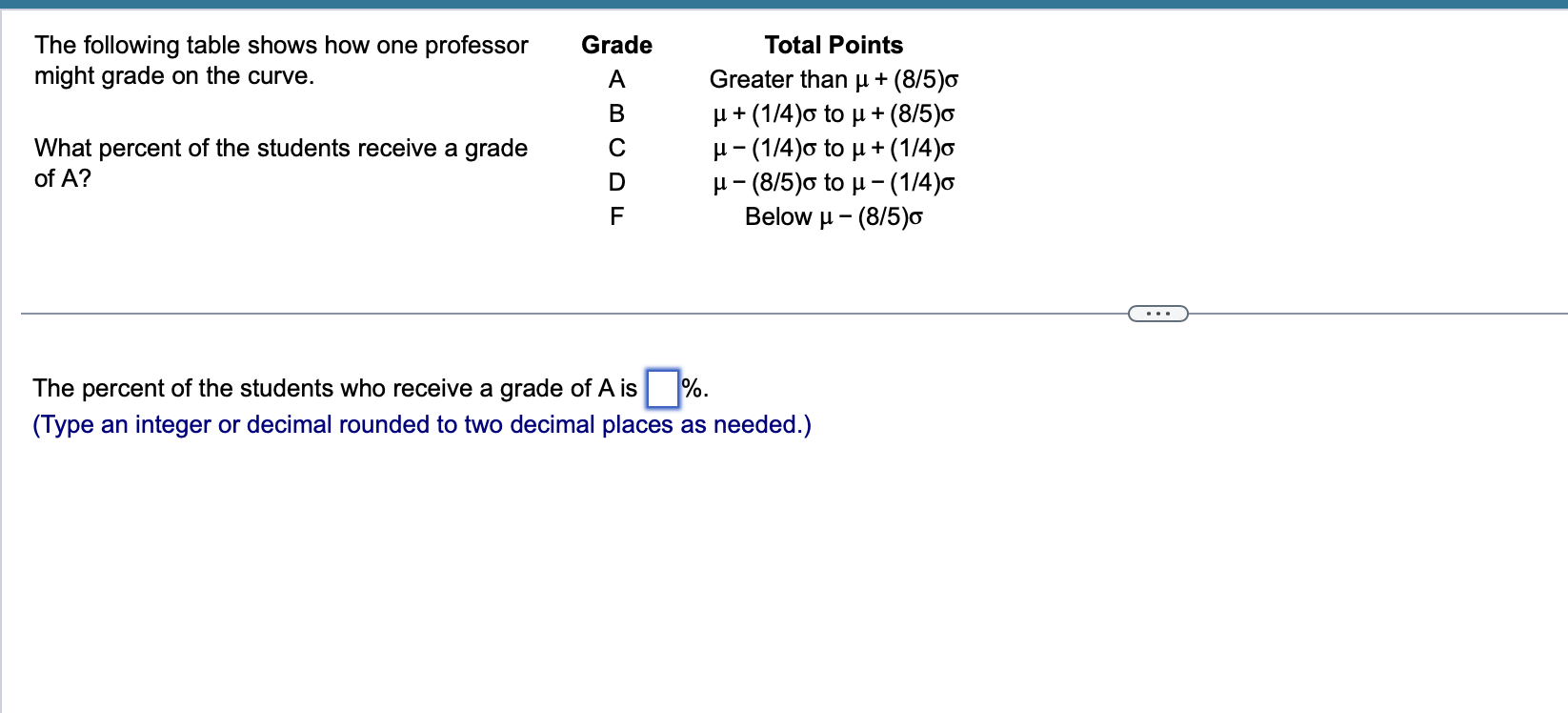
Task: Select the blue rounding instruction text
Action: click(422, 424)
